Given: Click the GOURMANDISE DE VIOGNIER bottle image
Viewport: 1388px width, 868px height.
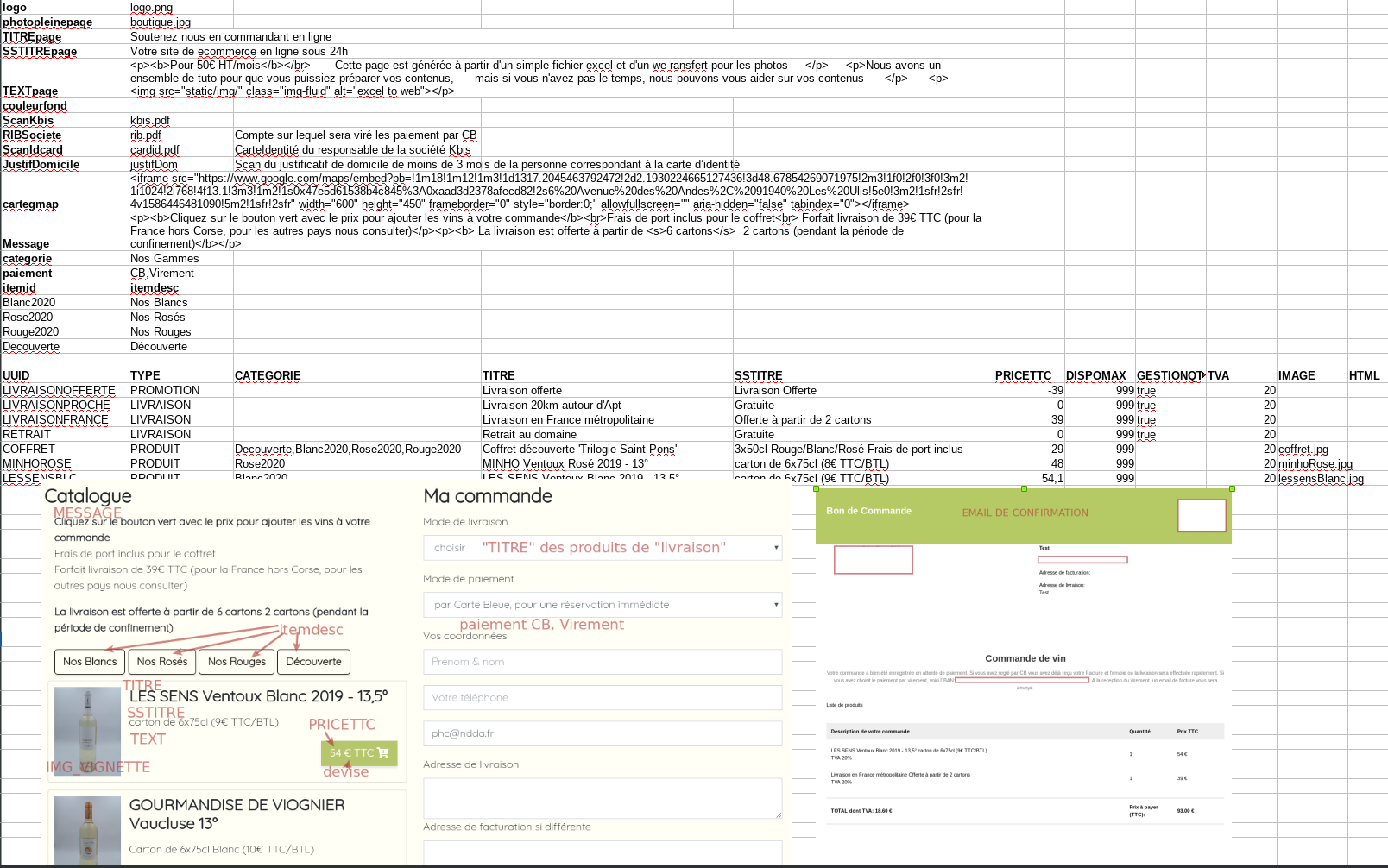Looking at the screenshot, I should (86, 832).
